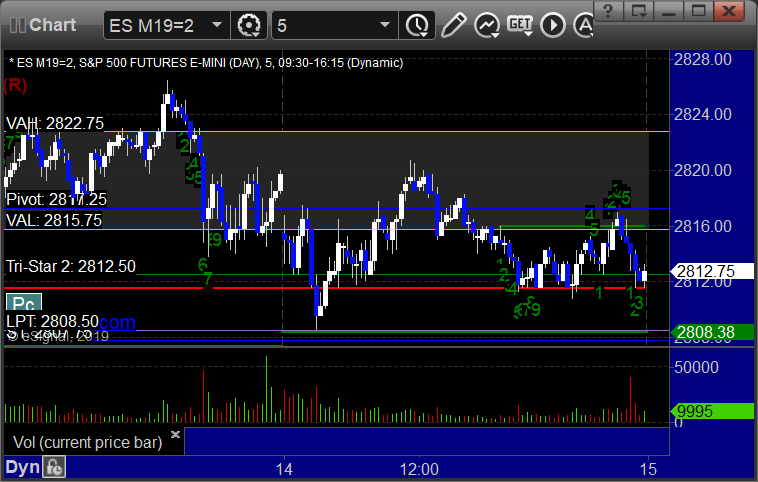The height and width of the screenshot is (482, 758).
Task: Open the studies line-chart icon menu
Action: click(487, 24)
